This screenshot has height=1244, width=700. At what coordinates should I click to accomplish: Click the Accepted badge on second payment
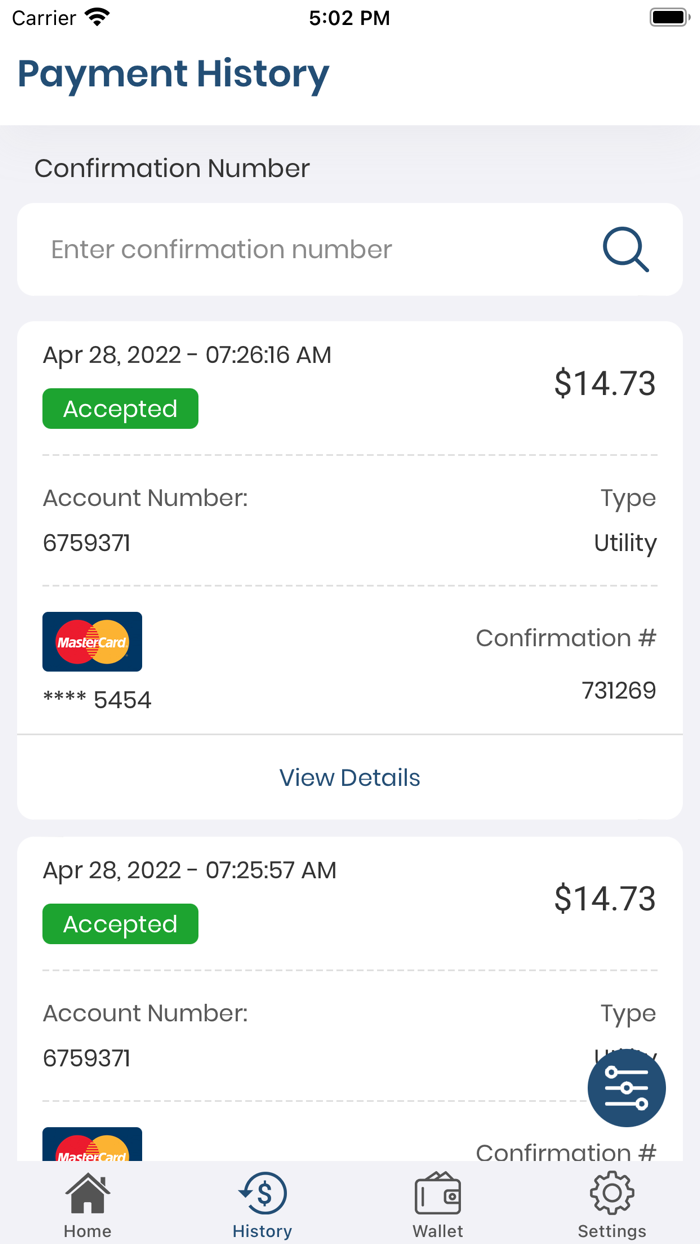coord(120,924)
